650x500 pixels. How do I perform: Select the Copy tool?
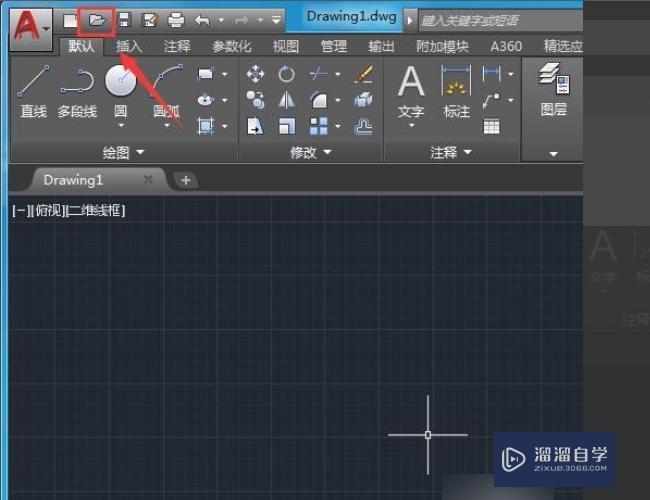tap(255, 100)
